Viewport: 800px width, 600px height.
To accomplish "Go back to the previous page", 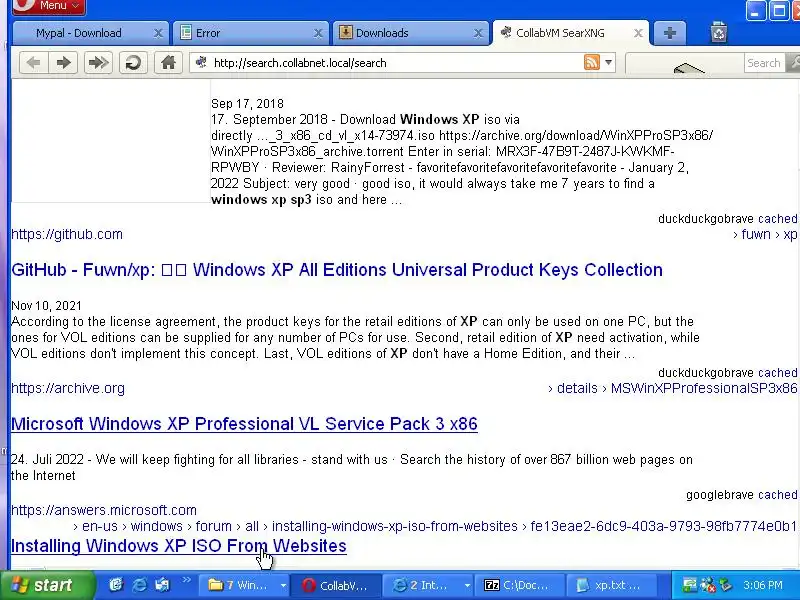I will point(34,63).
